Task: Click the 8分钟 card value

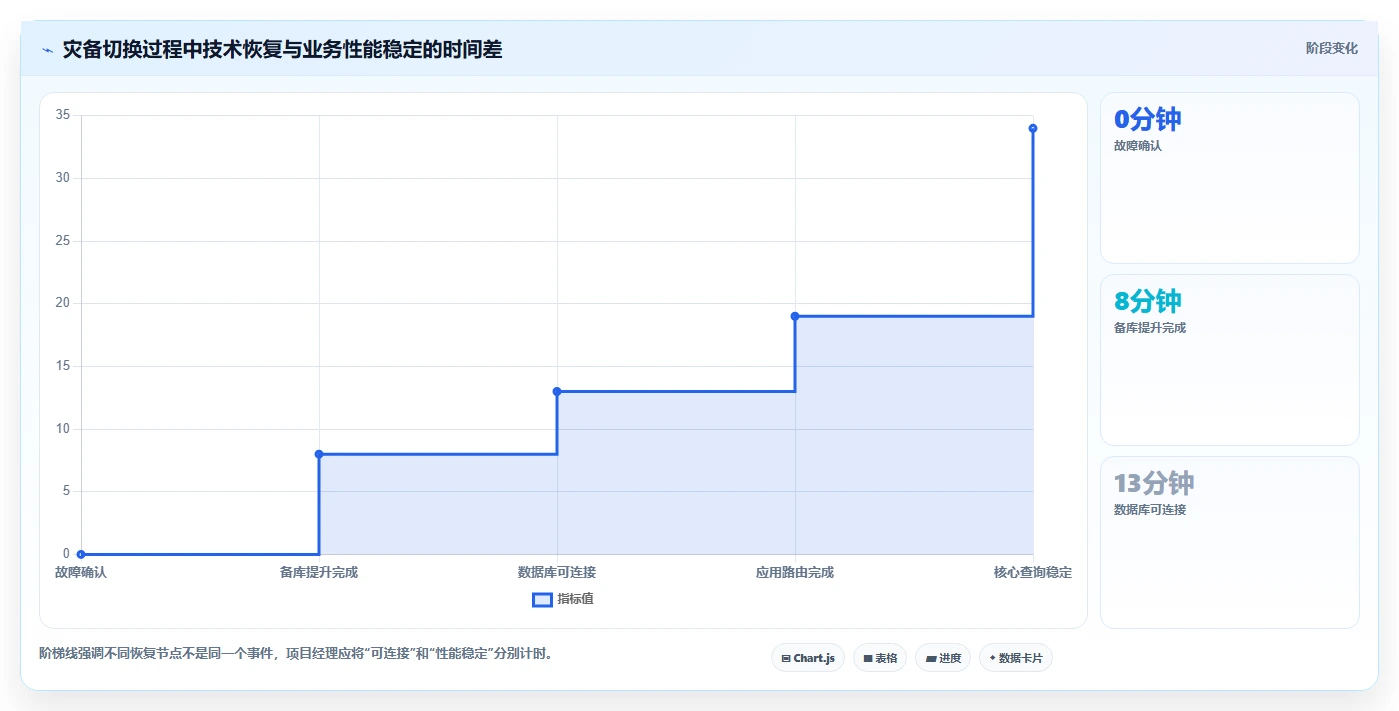Action: (x=1148, y=301)
